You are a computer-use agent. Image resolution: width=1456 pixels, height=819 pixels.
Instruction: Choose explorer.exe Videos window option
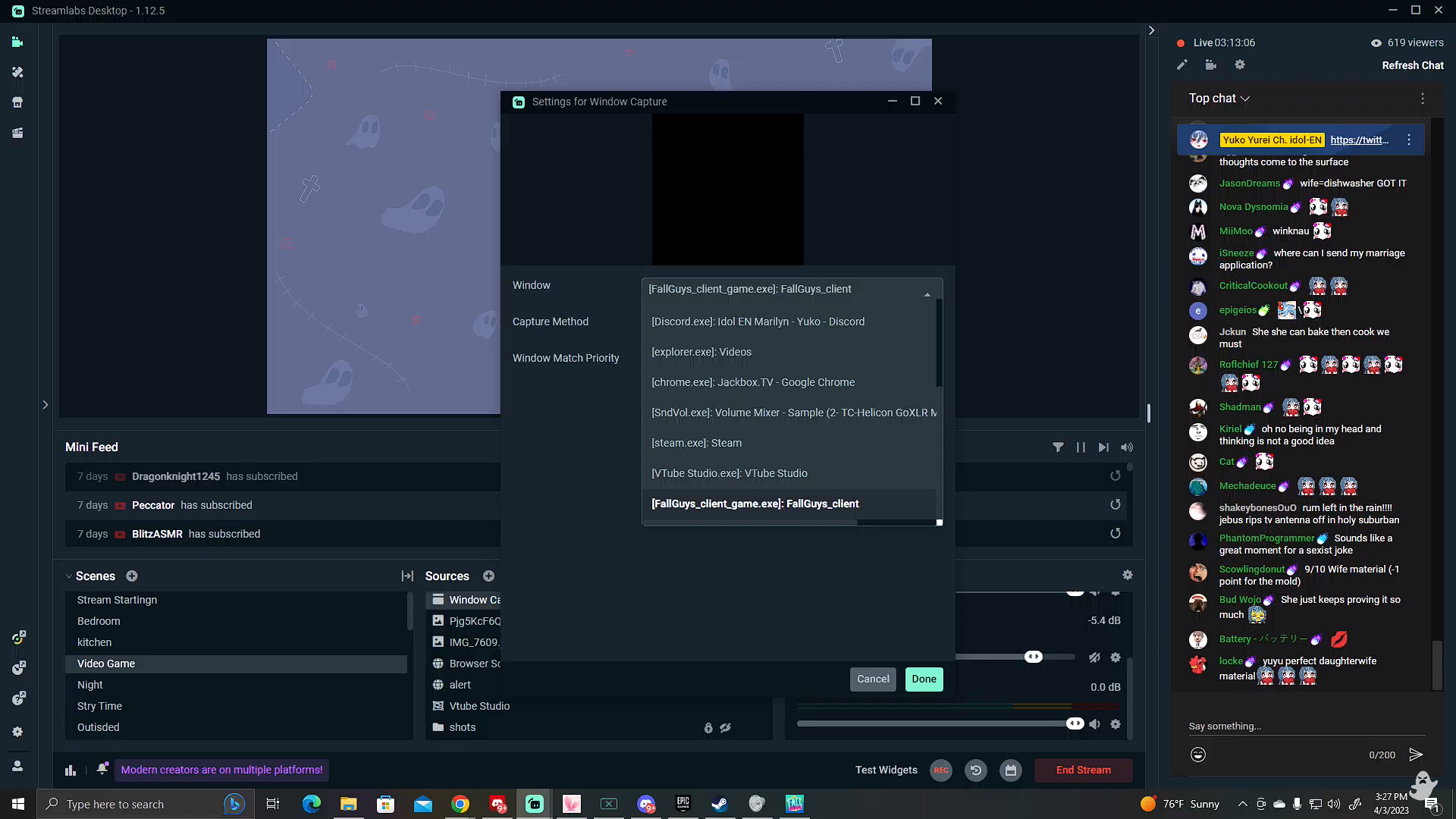pyautogui.click(x=789, y=352)
